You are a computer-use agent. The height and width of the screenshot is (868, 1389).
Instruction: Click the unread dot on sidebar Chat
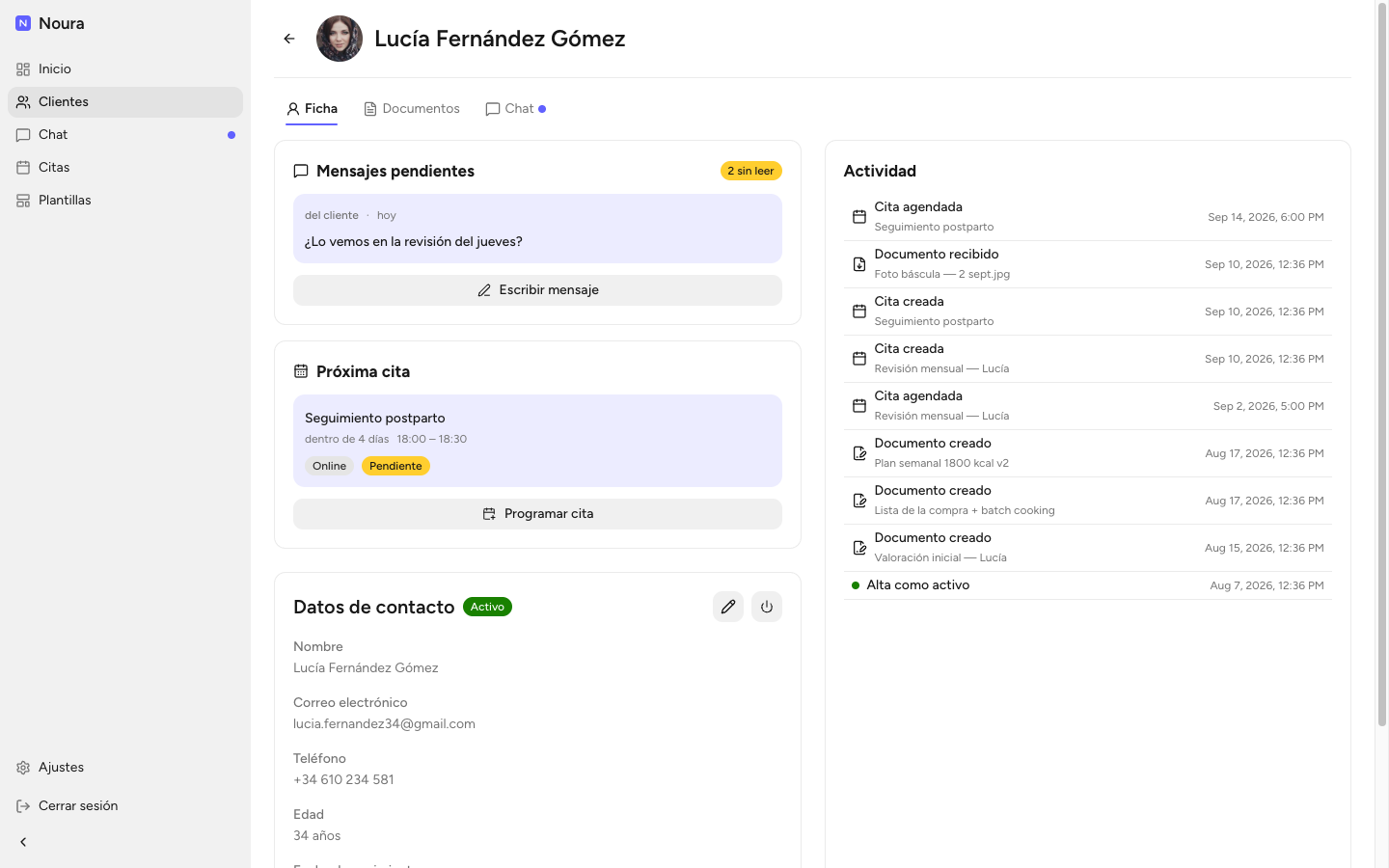pyautogui.click(x=231, y=135)
